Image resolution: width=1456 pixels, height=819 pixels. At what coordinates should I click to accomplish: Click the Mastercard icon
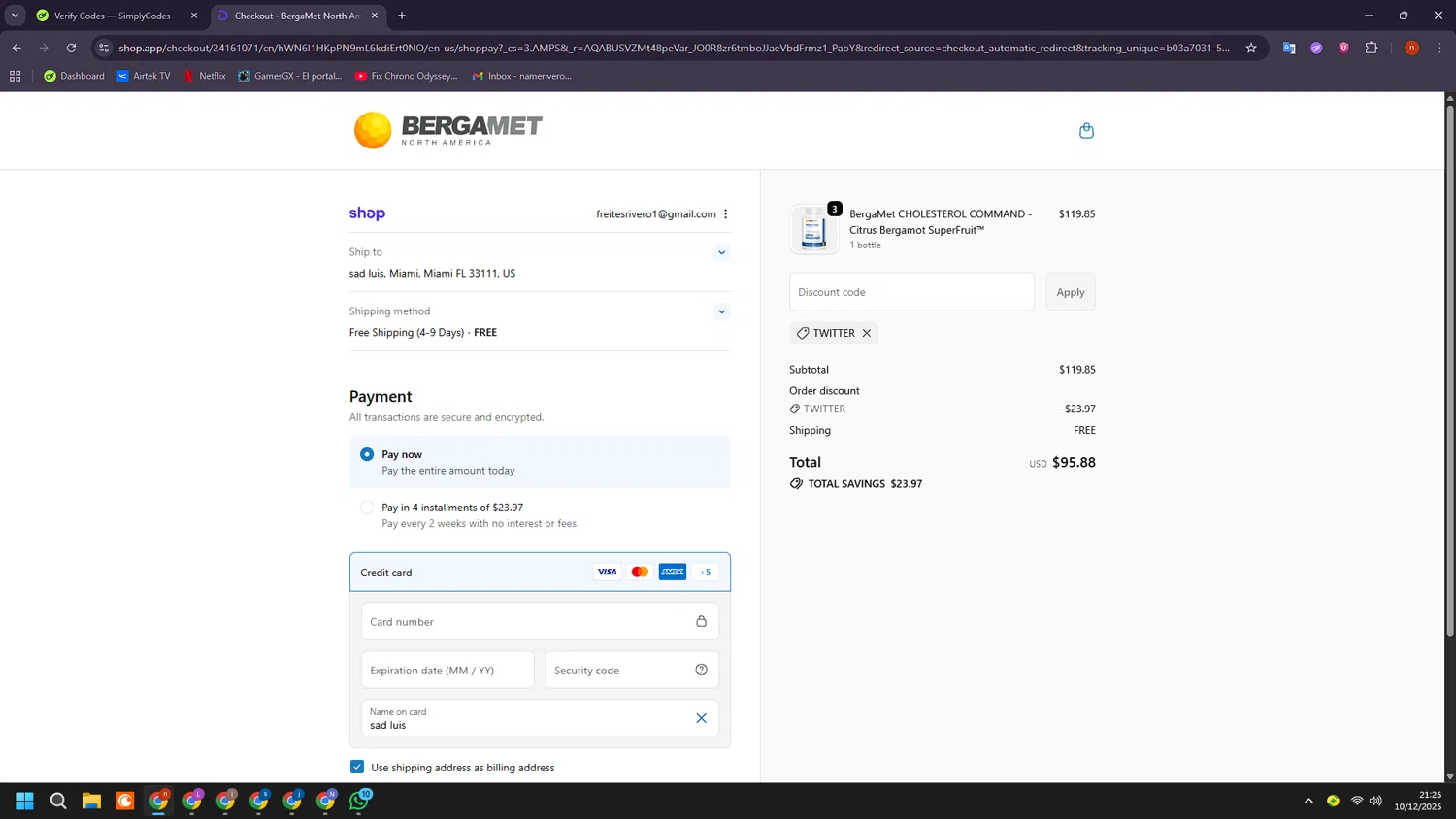[x=640, y=572]
